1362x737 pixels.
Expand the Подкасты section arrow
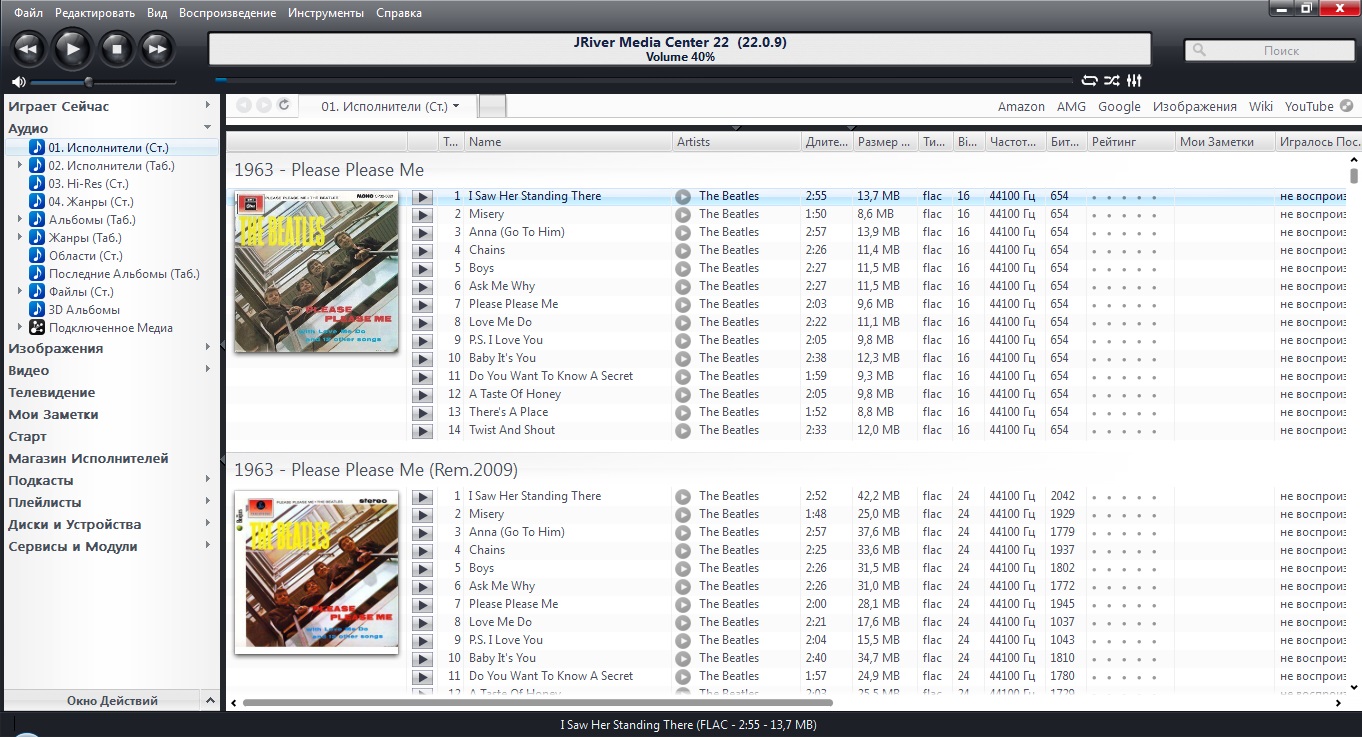208,480
